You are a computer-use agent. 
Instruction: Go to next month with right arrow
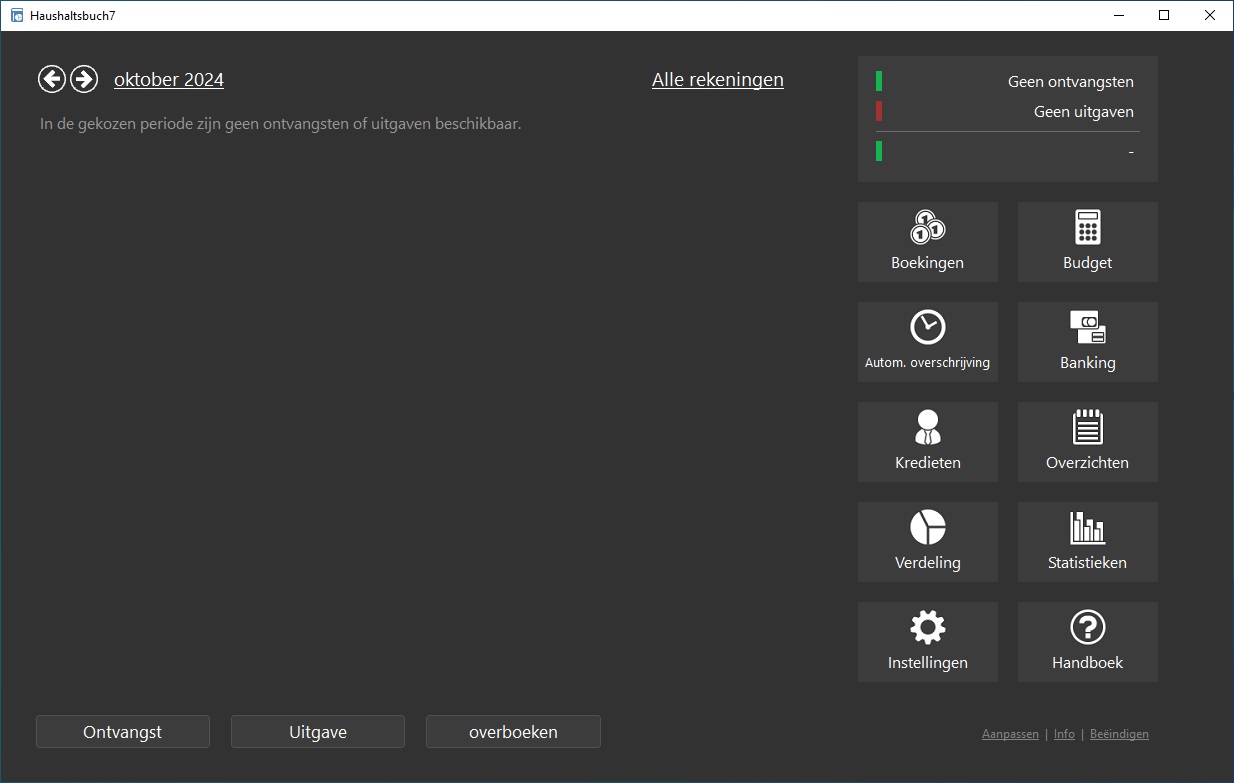pyautogui.click(x=84, y=79)
